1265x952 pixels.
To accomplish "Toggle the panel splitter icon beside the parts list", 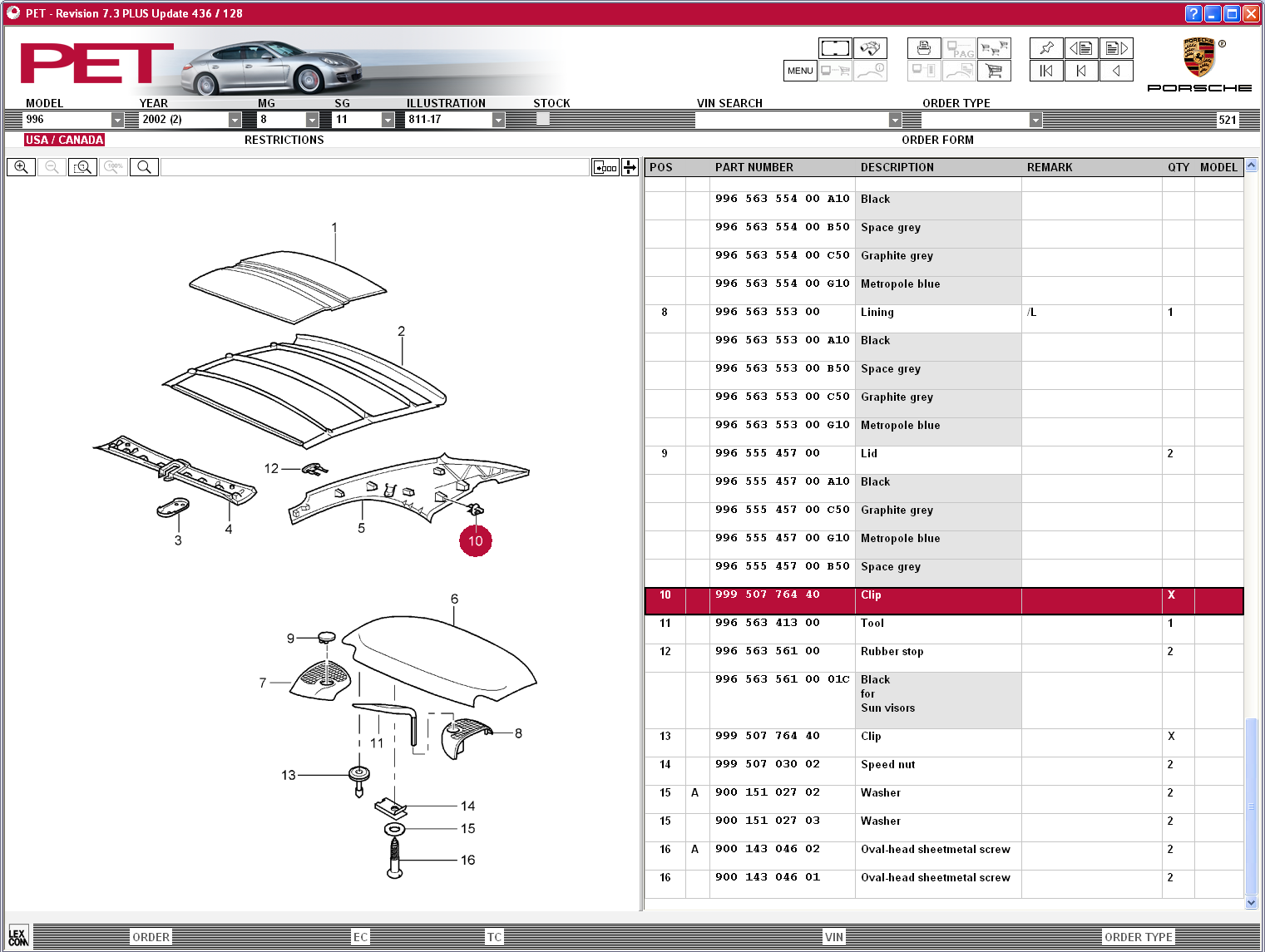I will pos(630,167).
